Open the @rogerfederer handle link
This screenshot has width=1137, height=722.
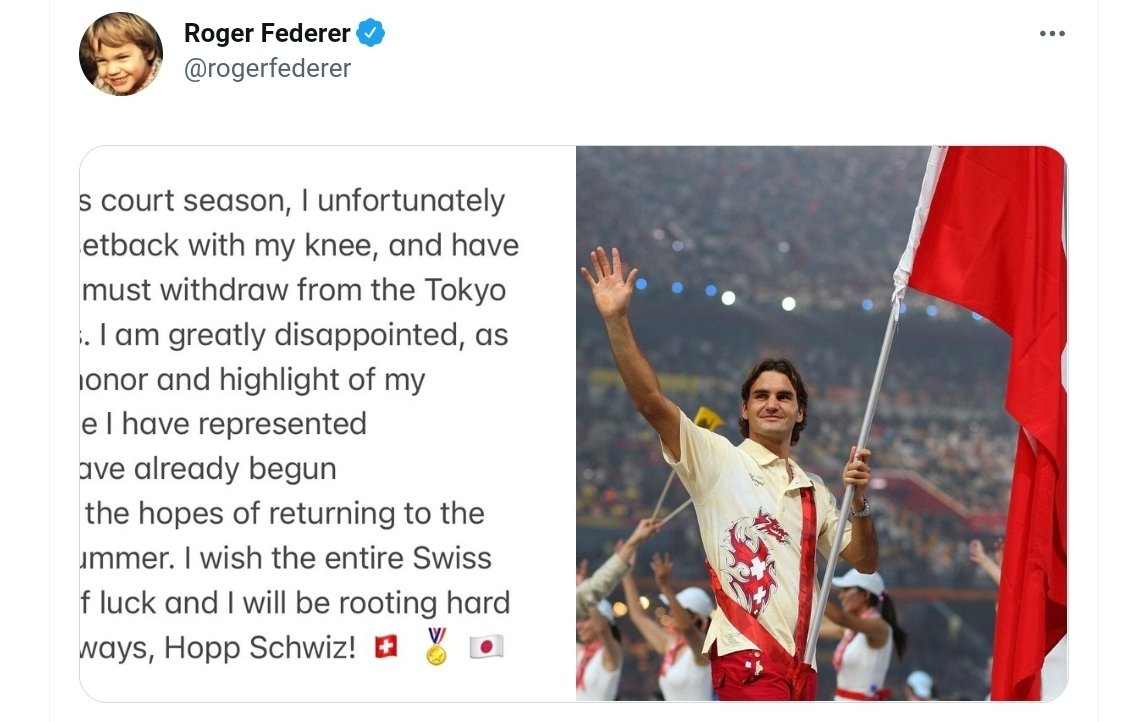pos(267,69)
